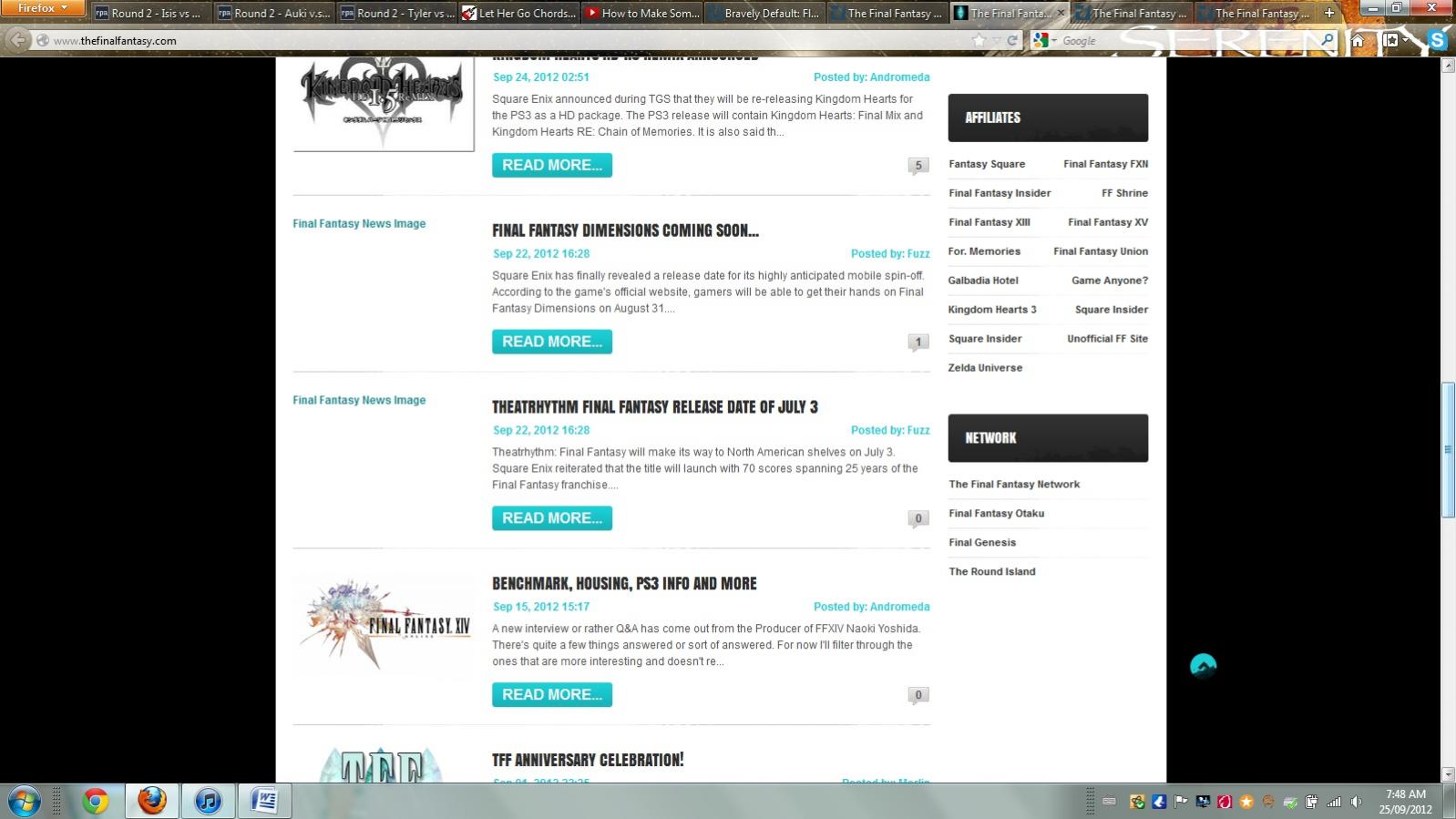This screenshot has width=1456, height=819.
Task: Click the scrollbar down arrow
Action: click(x=1448, y=774)
